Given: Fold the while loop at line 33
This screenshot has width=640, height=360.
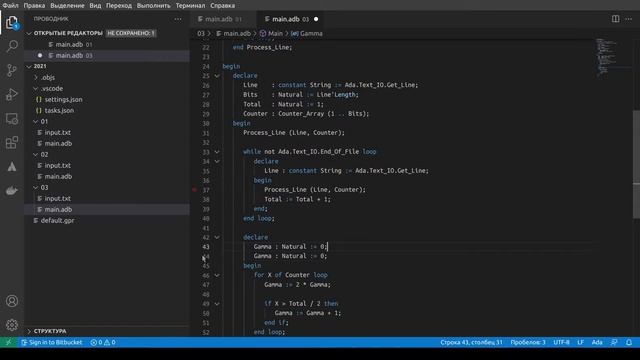Looking at the screenshot, I should (217, 151).
